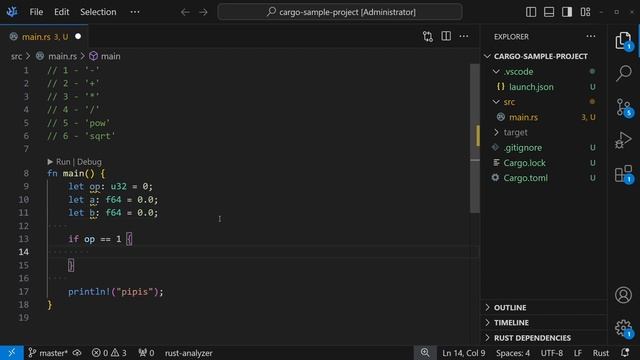Change indentation via Spaces: 4

point(513,353)
